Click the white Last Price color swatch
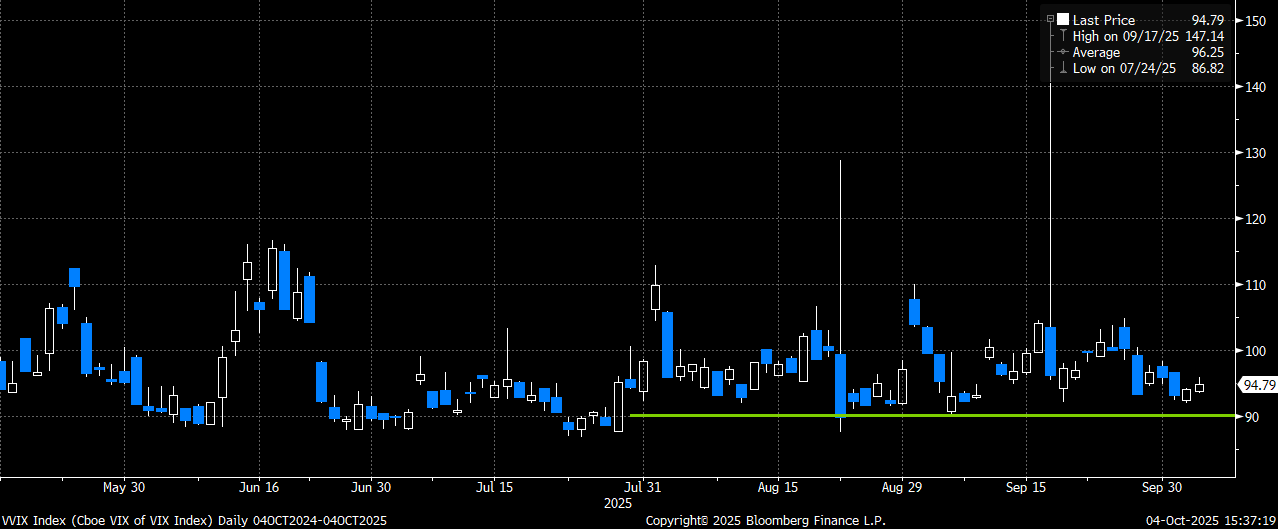1278x529 pixels. coord(1063,19)
